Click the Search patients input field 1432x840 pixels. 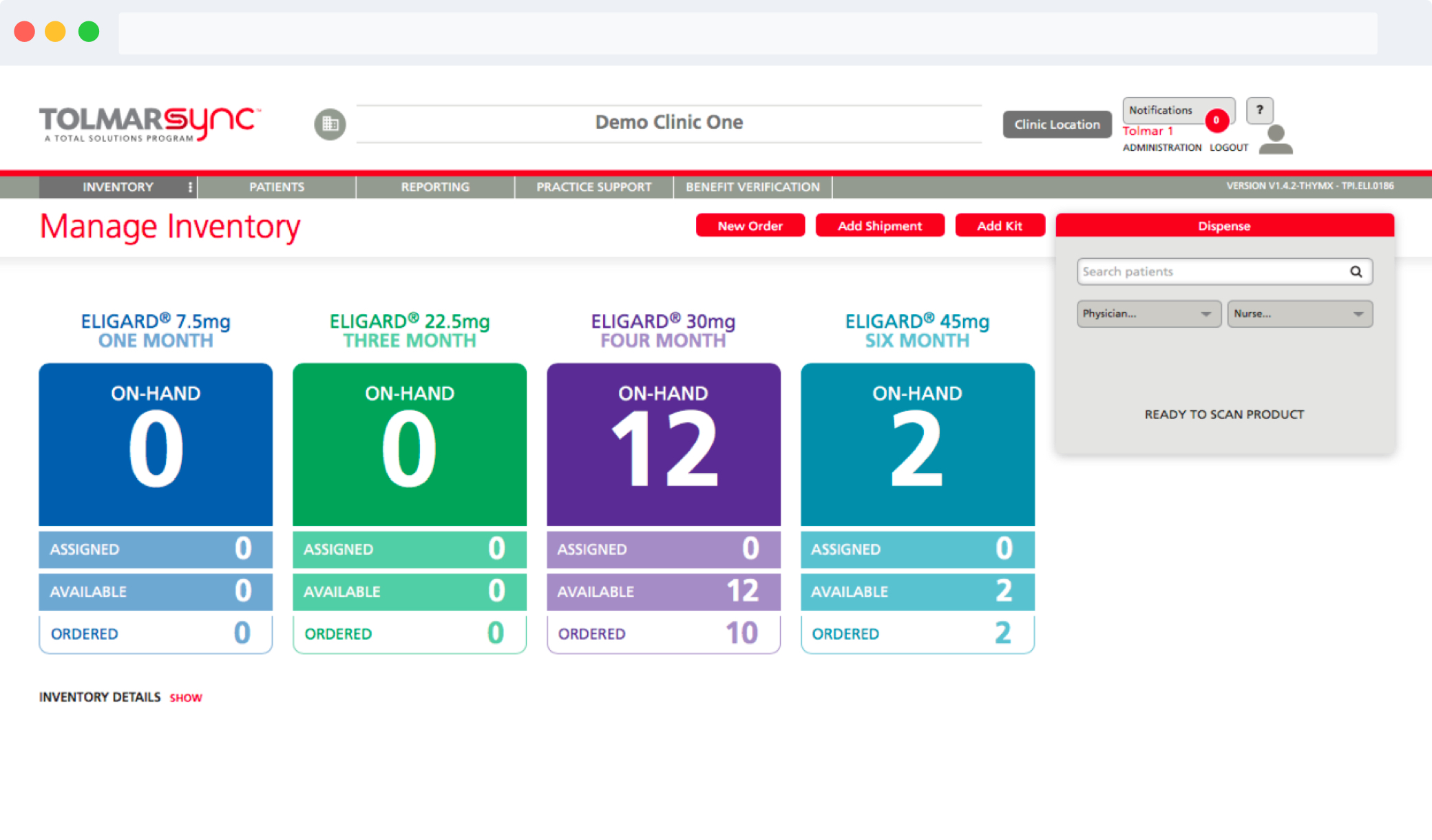pos(1212,271)
